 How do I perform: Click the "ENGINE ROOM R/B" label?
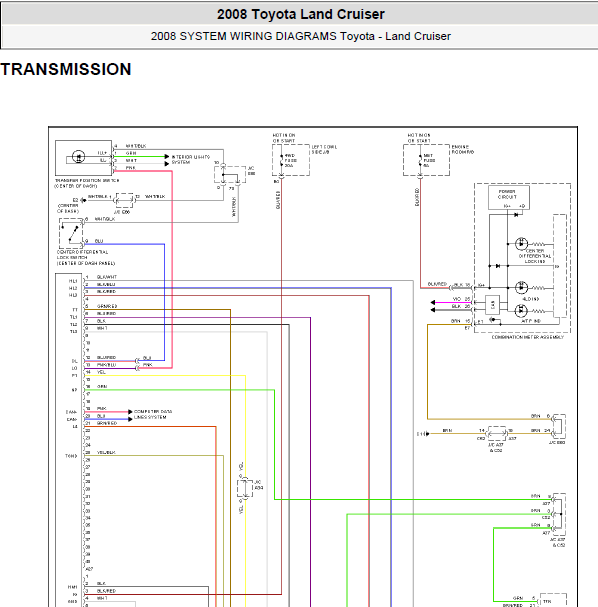[x=463, y=149]
